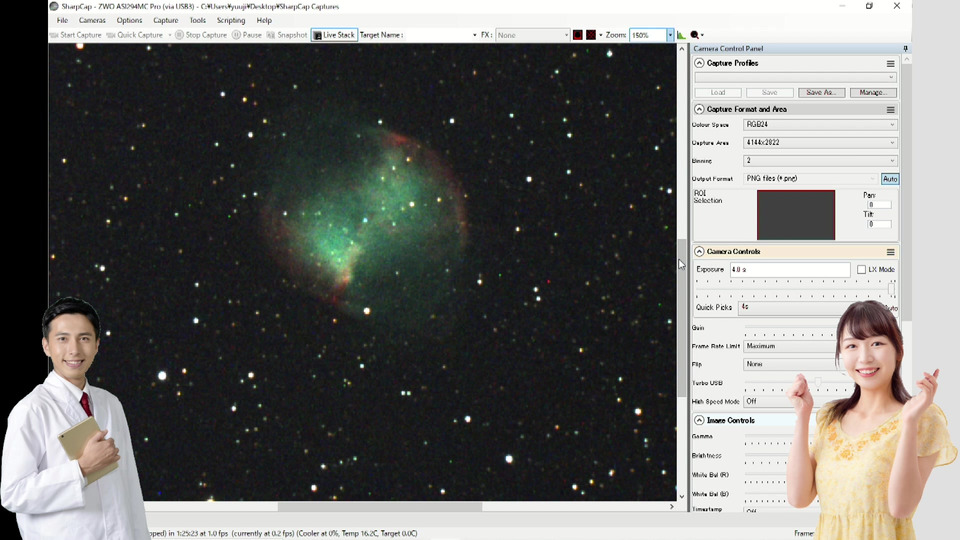The height and width of the screenshot is (540, 960).
Task: Click the Stop Capture toolbar button
Action: [201, 35]
